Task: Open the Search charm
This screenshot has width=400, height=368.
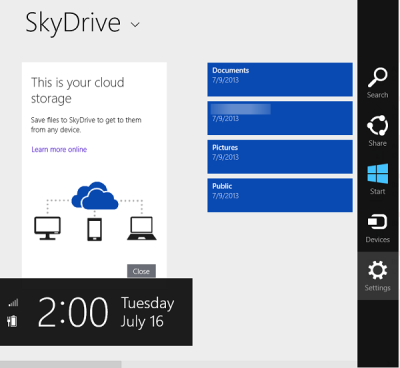Action: 378,83
